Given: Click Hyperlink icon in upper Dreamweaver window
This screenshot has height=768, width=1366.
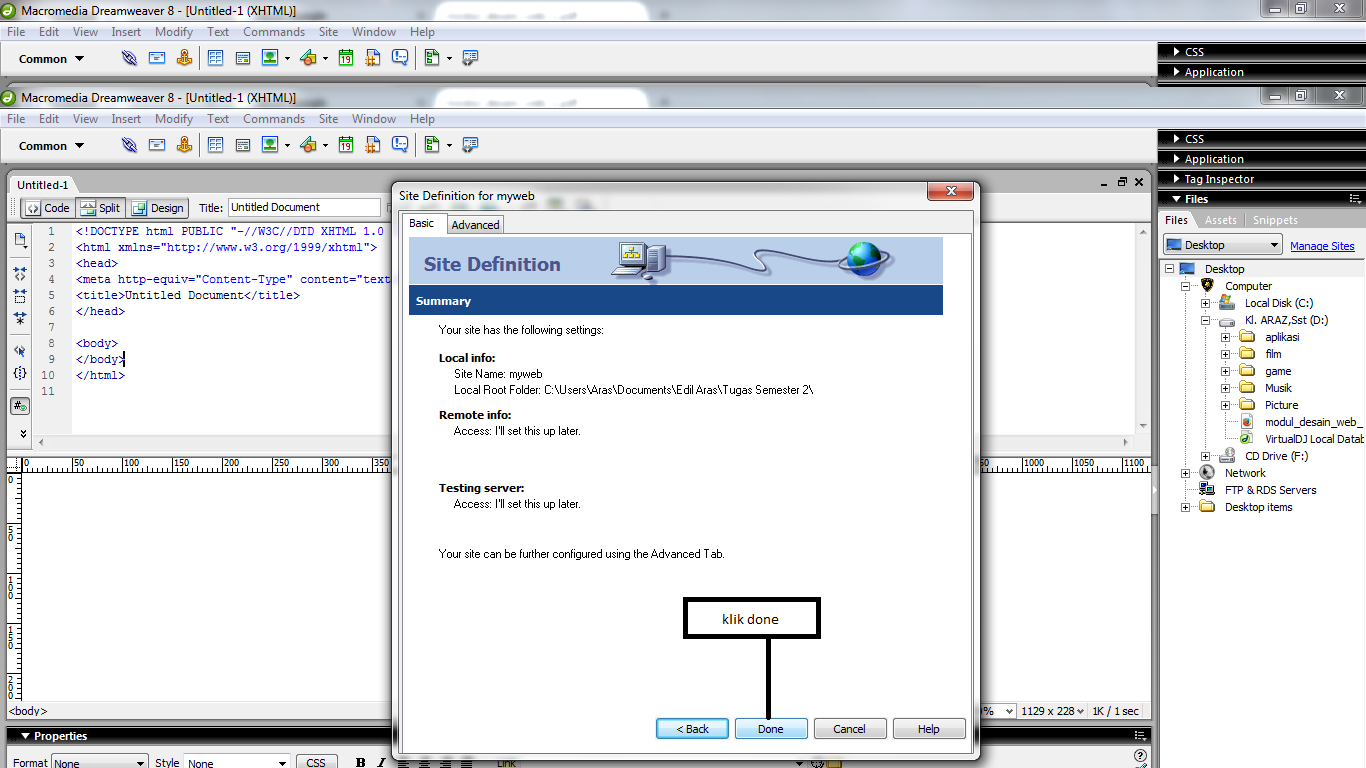Looking at the screenshot, I should pos(129,58).
